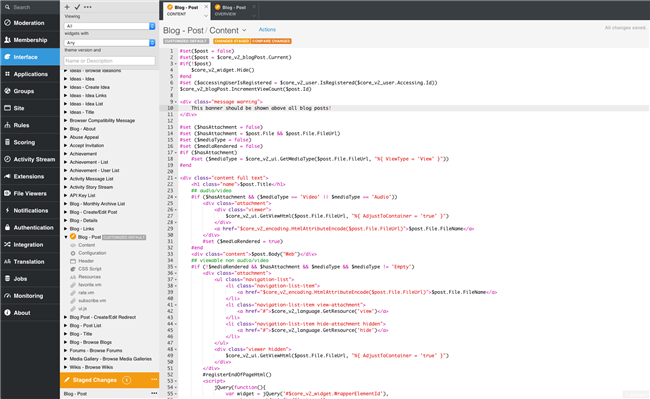Click the Compare Changes badge

click(271, 41)
